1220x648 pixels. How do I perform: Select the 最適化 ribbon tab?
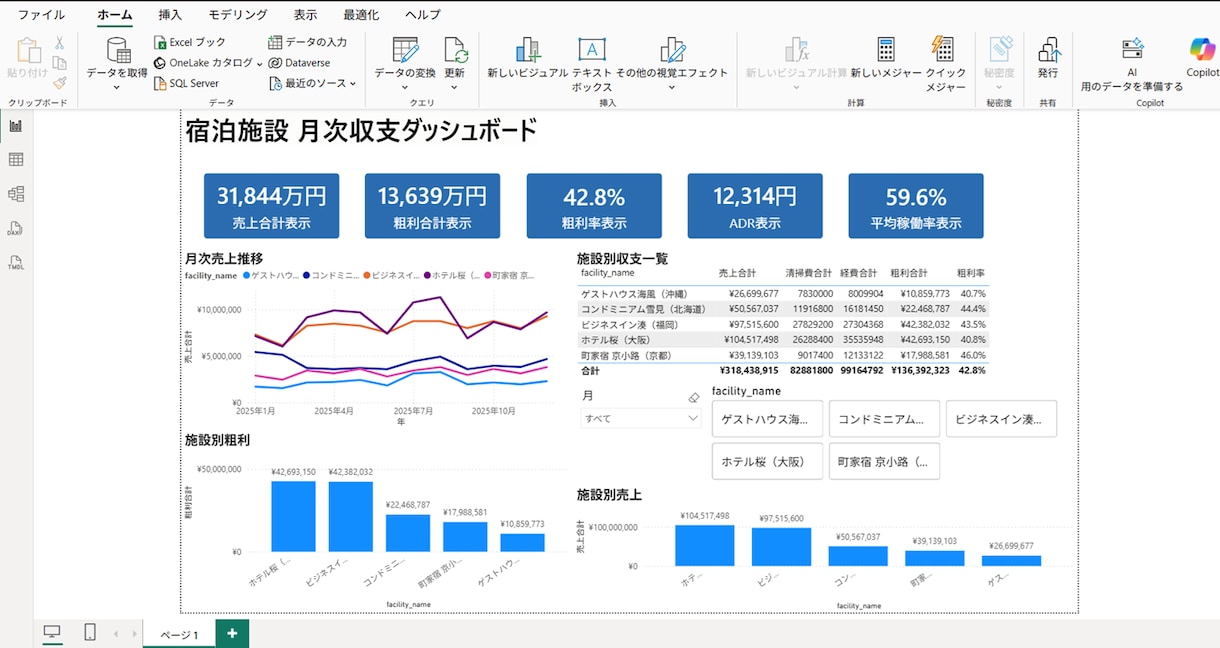pyautogui.click(x=361, y=15)
